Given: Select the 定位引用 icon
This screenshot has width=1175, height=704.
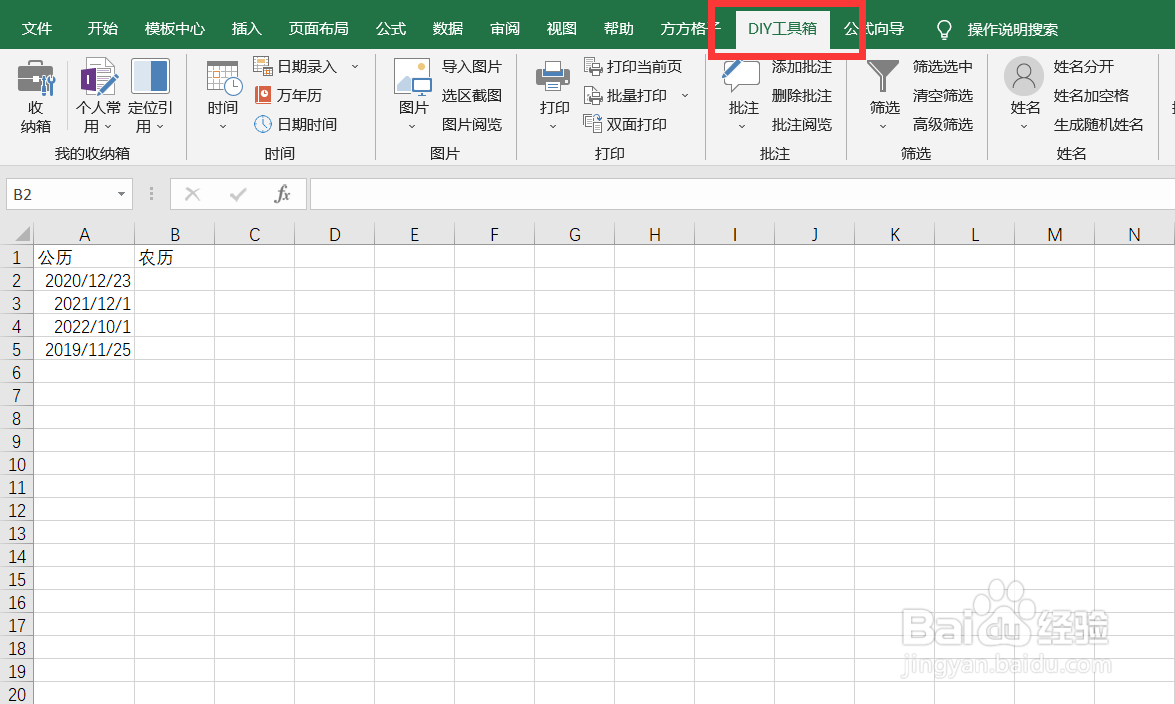Looking at the screenshot, I should 150,76.
